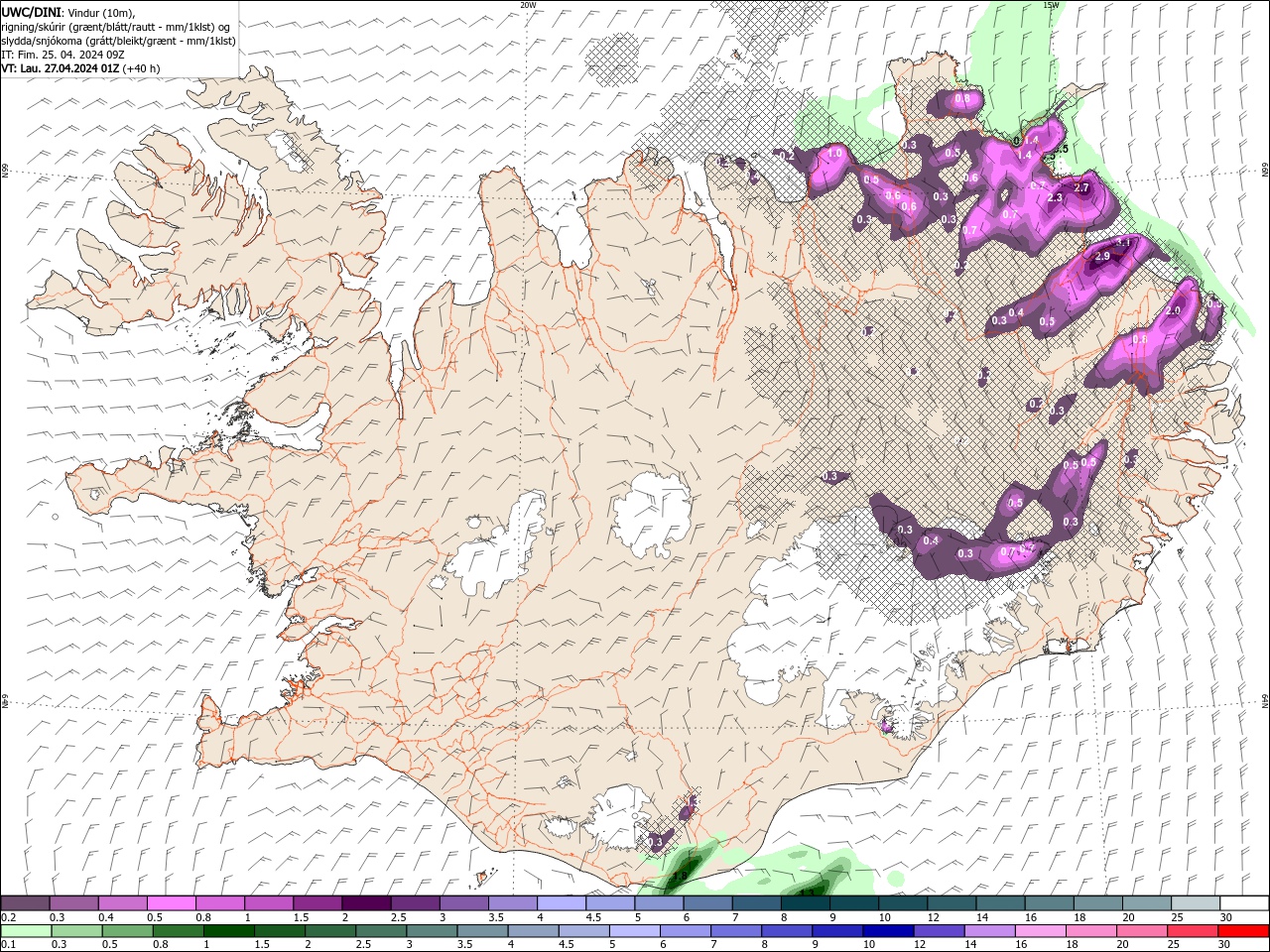
Task: Pick the 0.3–0.5 swatch in lower green legend
Action: tap(77, 931)
